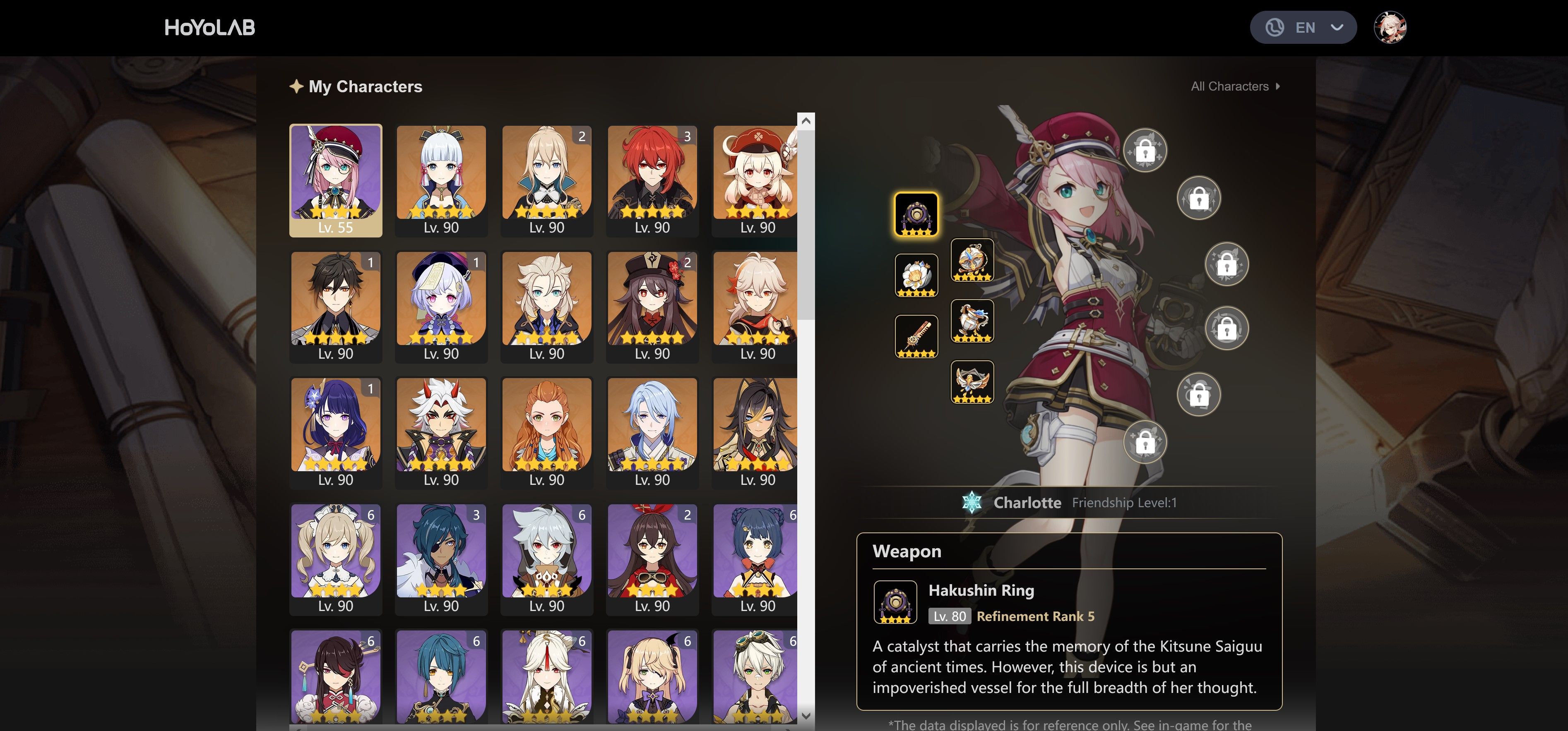Click the character list scroll down arrow
Screen dimensions: 1568x731
point(806,716)
